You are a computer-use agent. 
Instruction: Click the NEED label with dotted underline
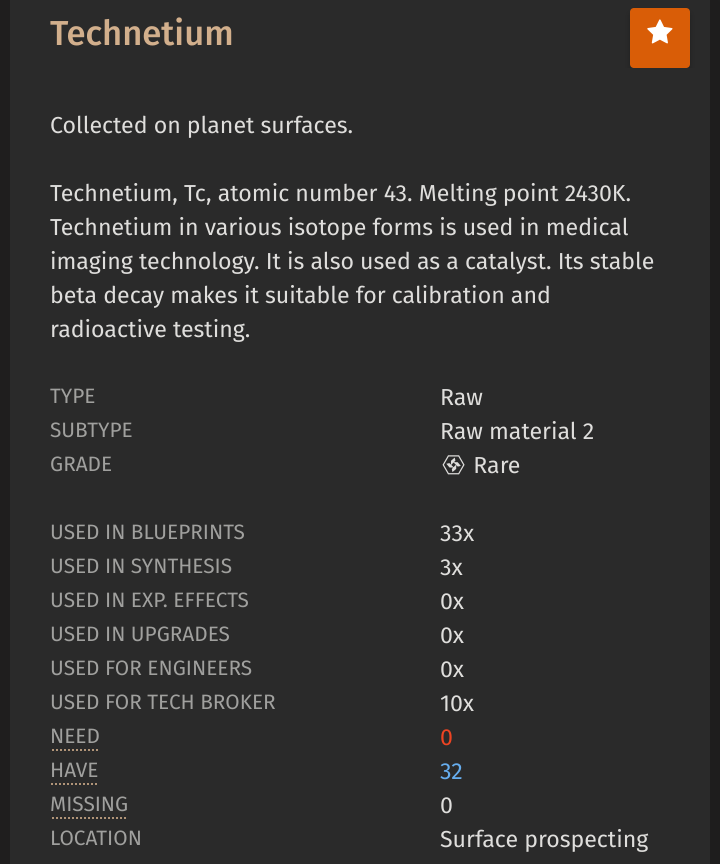click(x=75, y=737)
